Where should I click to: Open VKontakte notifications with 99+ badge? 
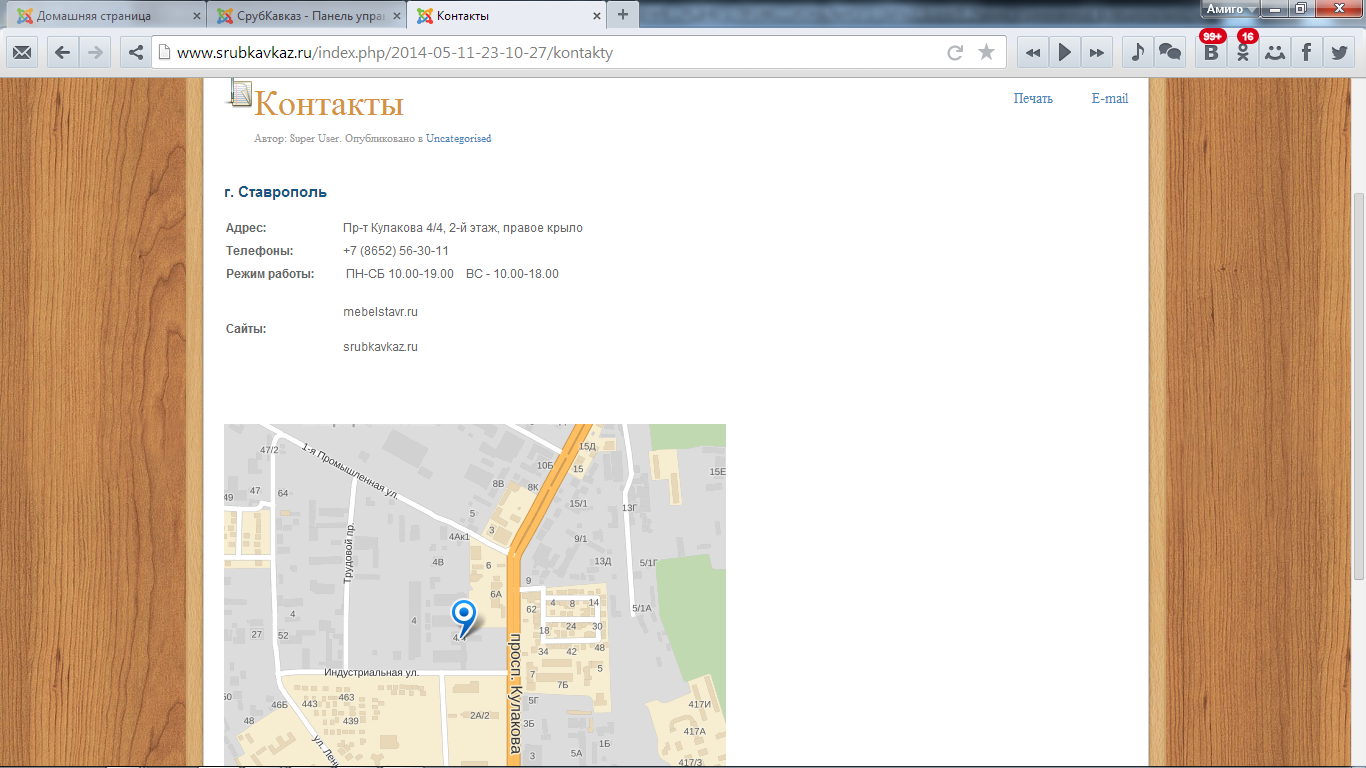(1211, 51)
